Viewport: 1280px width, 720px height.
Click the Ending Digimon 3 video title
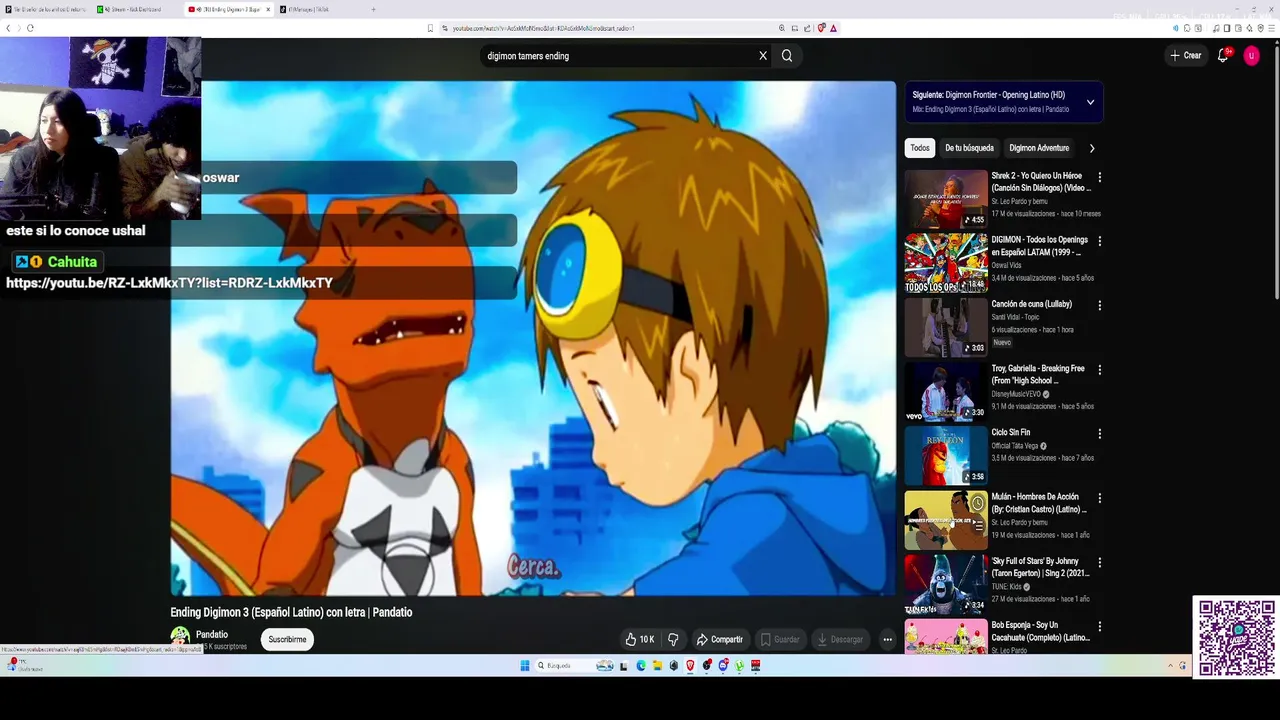coord(291,612)
